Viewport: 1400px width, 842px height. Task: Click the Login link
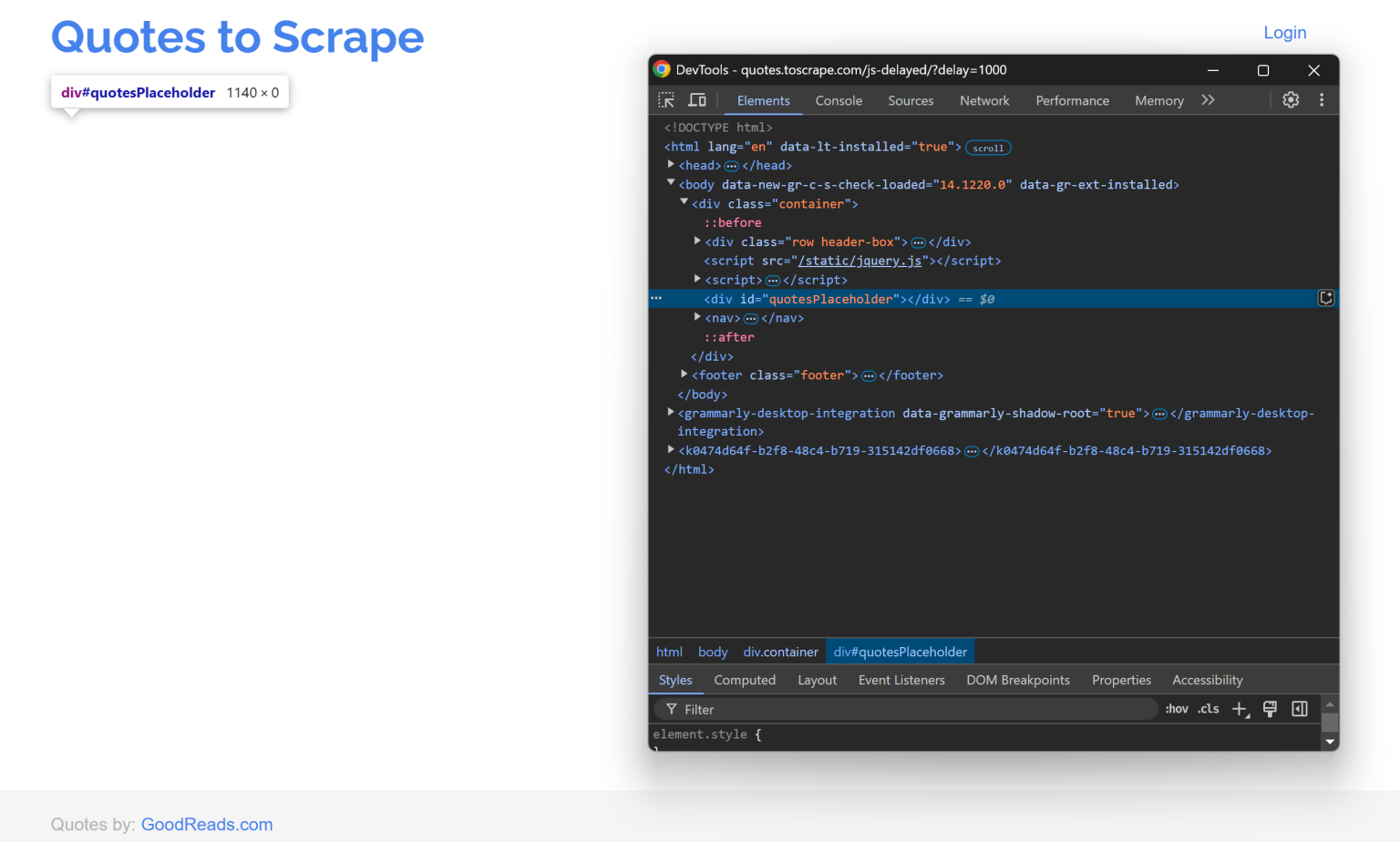(x=1284, y=32)
